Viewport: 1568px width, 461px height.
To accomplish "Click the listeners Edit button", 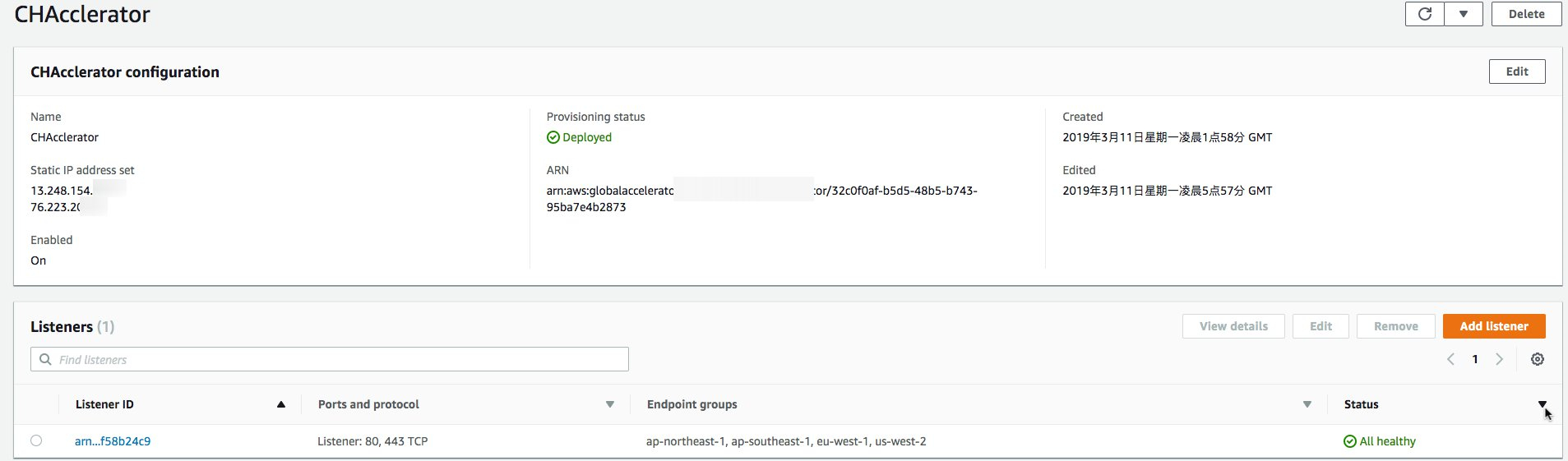I will point(1321,326).
